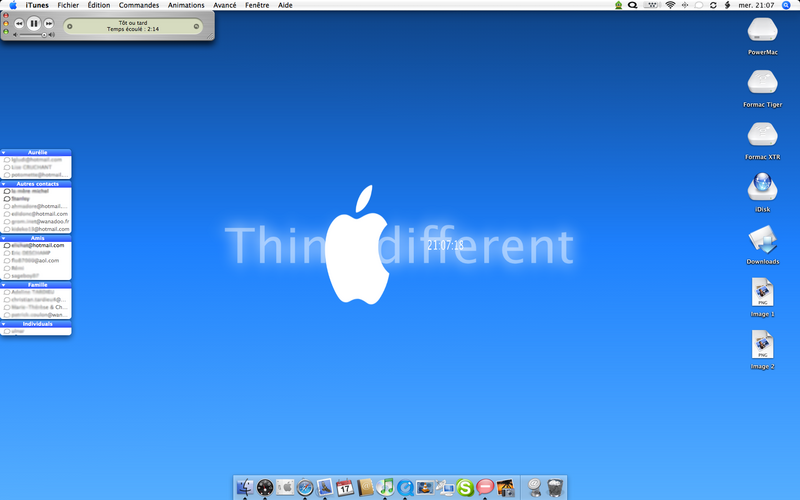The width and height of the screenshot is (800, 500).
Task: Open the Édition menu
Action: [x=98, y=5]
